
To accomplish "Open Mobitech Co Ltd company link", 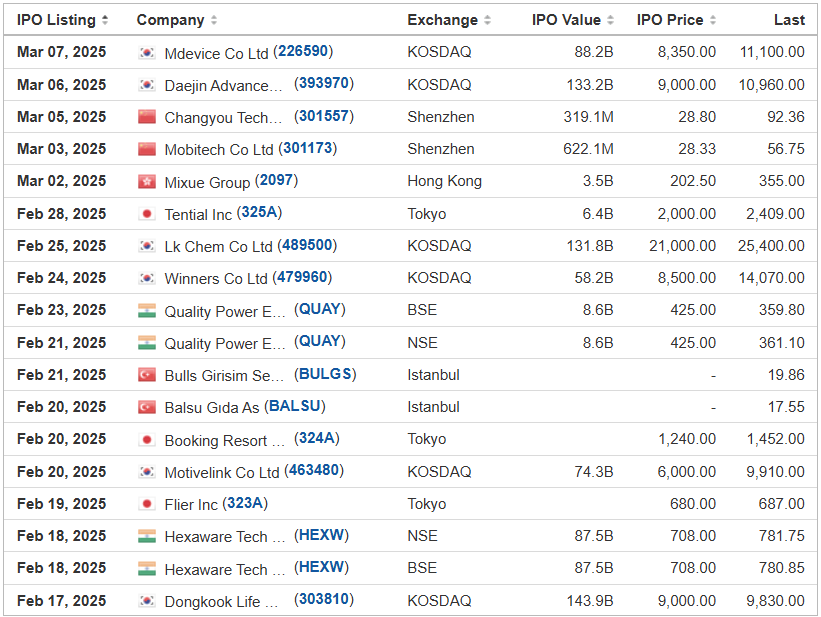I will [219, 150].
